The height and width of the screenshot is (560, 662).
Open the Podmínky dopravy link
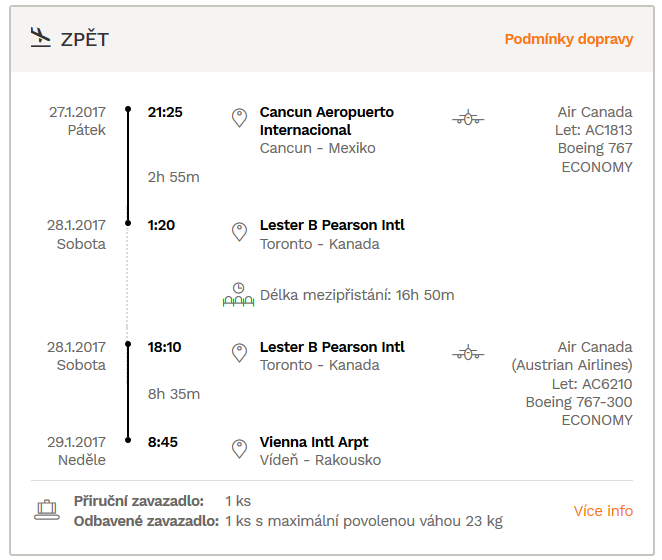coord(569,39)
